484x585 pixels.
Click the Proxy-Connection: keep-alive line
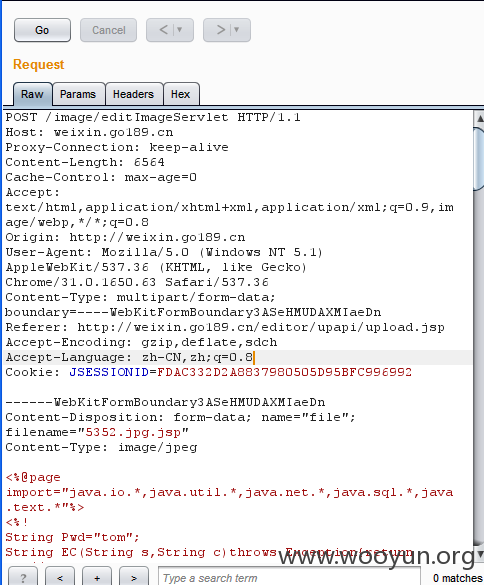[x=117, y=147]
